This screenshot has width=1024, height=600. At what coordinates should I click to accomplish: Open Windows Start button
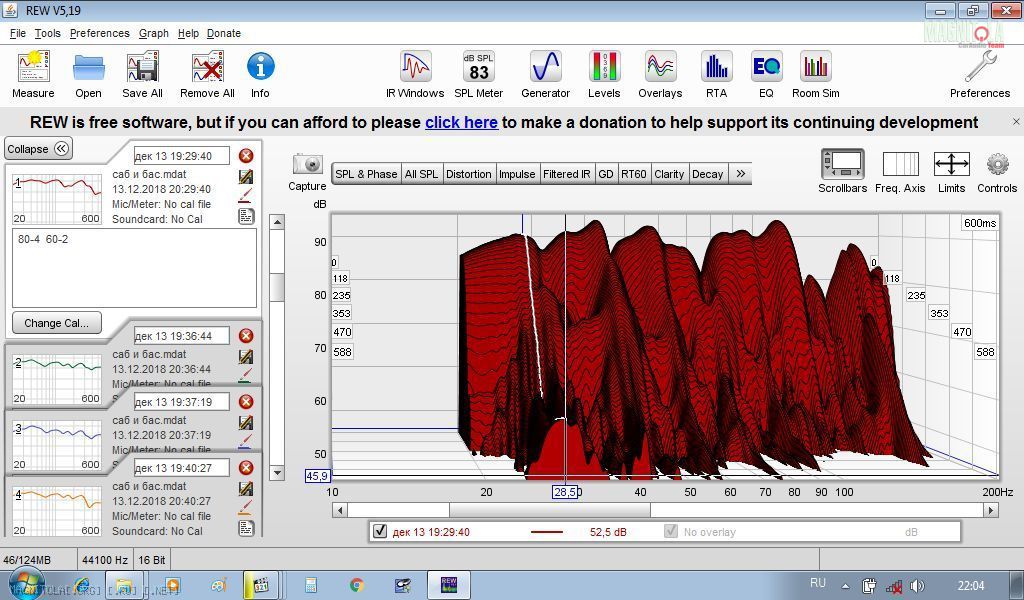click(27, 584)
